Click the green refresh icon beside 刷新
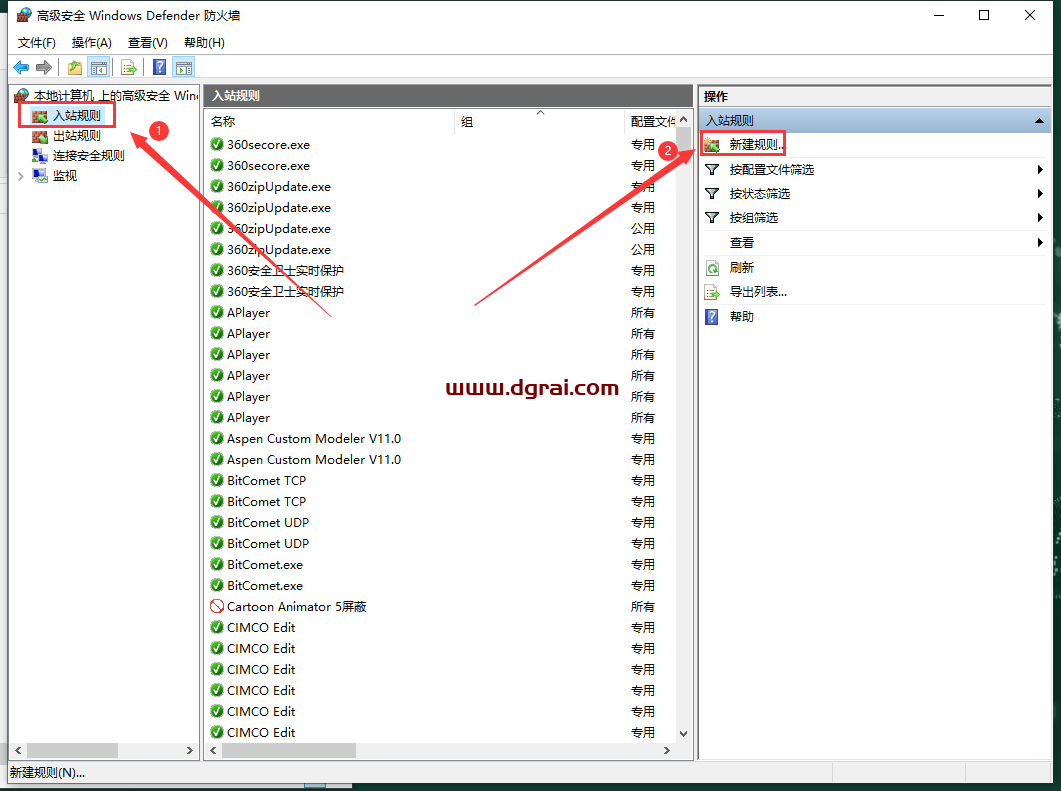 point(712,268)
